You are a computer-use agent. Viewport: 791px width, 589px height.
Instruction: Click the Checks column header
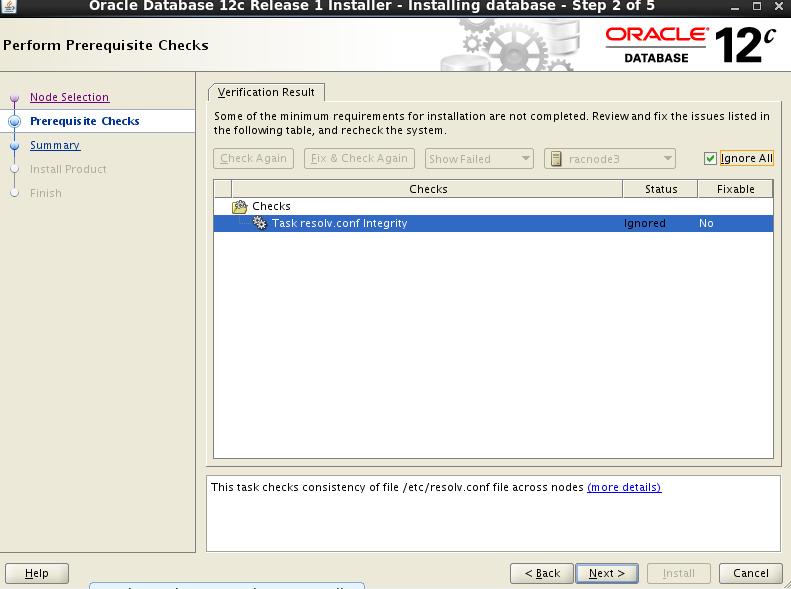(x=428, y=189)
